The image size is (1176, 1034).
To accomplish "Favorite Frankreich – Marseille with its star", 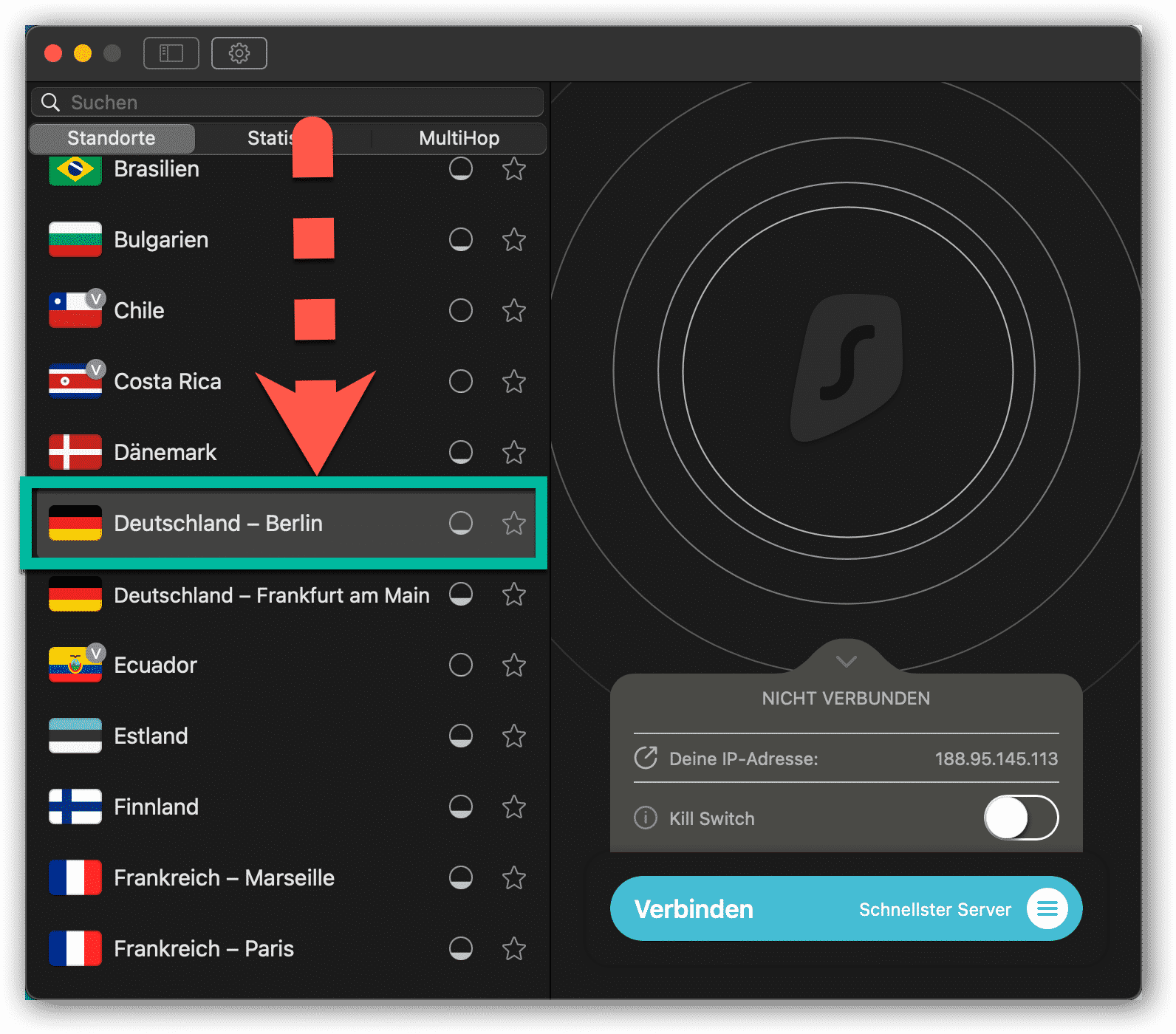I will click(x=514, y=878).
